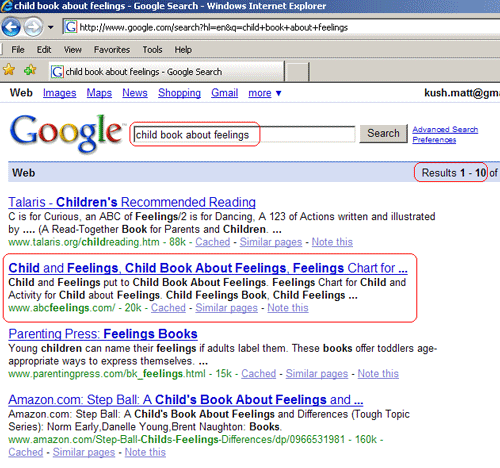Click the Add to Favorites star icon
500x468 pixels.
(x=30, y=70)
